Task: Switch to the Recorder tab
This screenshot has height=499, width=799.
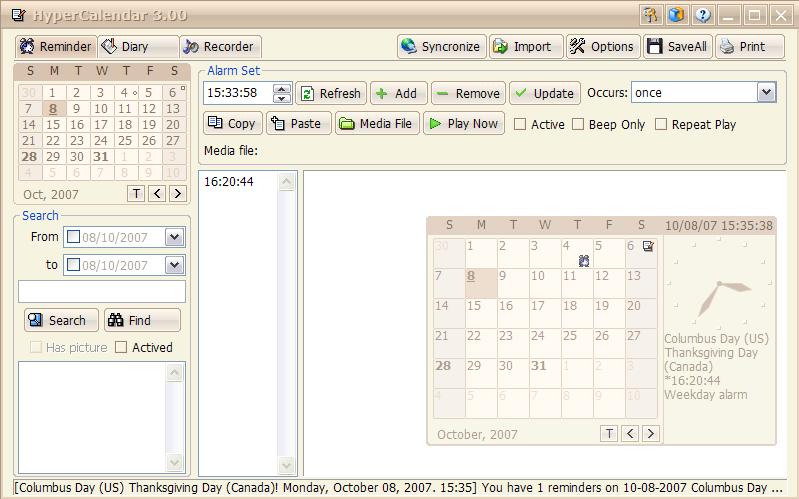Action: click(220, 46)
